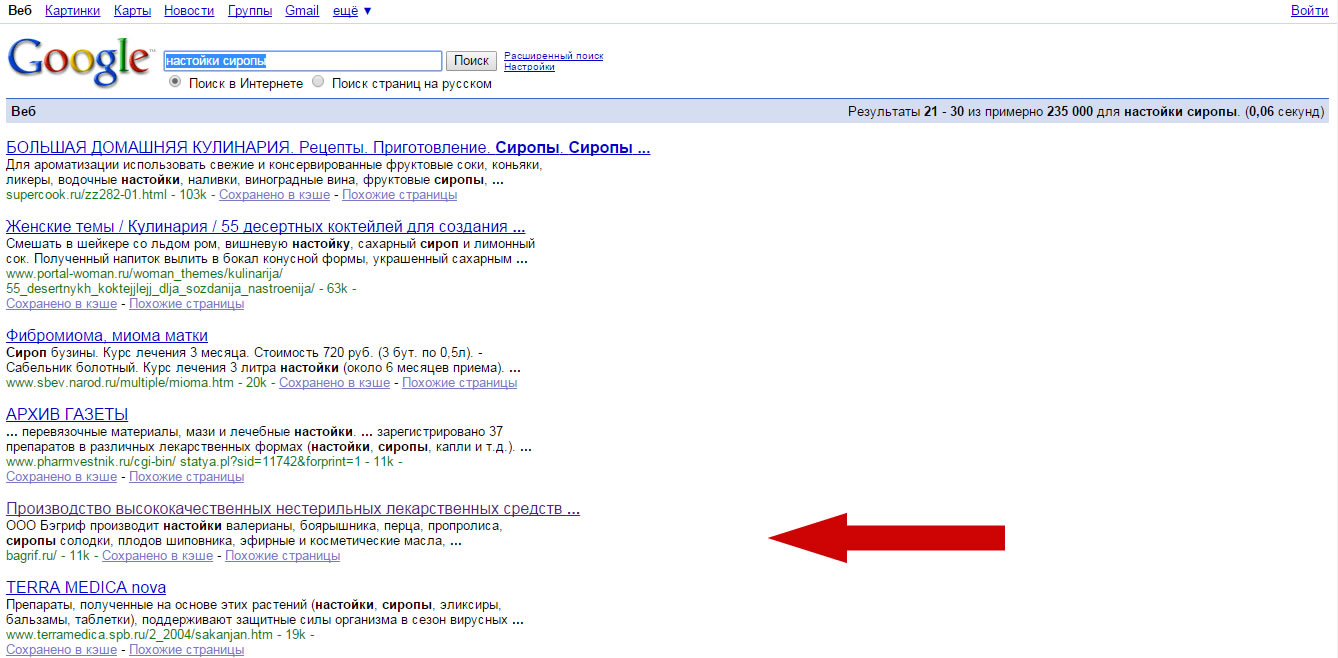Open similar pages for supercook.ru result

pos(400,194)
